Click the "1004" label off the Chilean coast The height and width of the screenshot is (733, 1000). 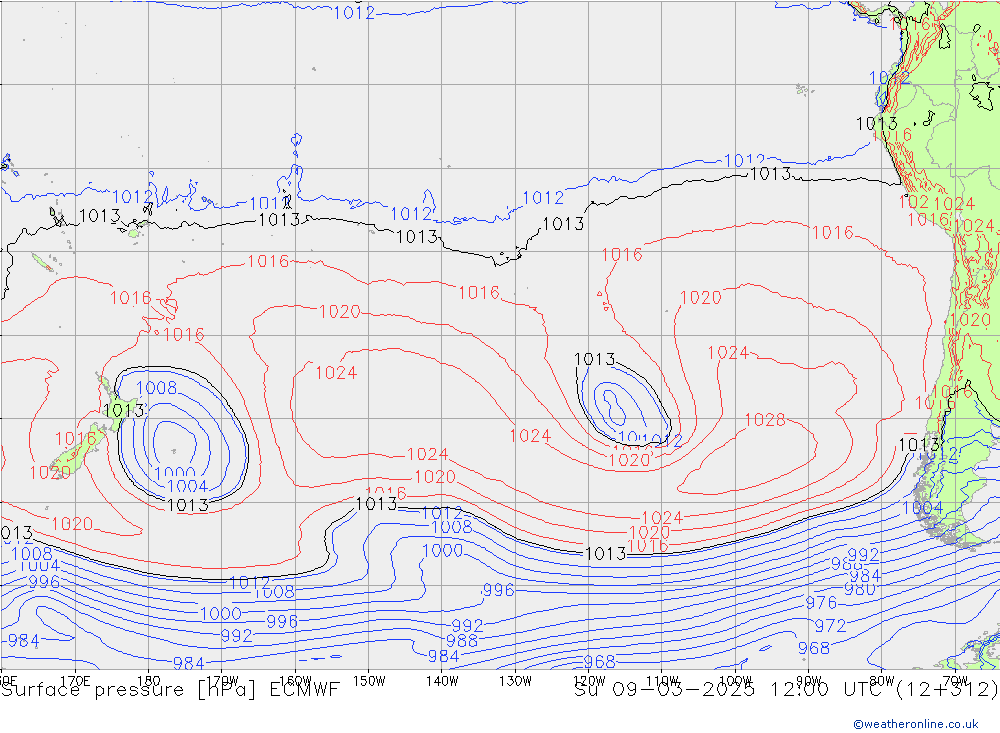(x=922, y=508)
